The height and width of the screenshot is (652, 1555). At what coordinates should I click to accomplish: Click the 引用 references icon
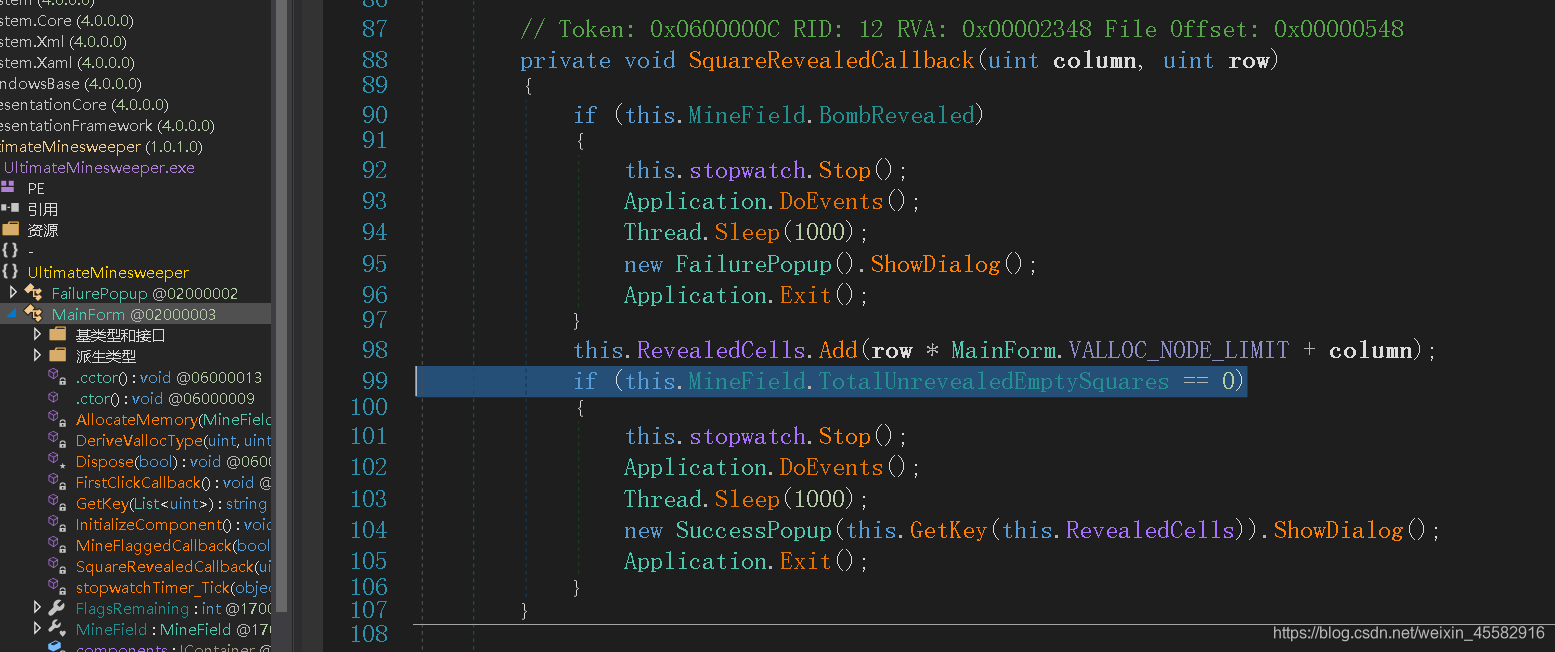coord(9,209)
